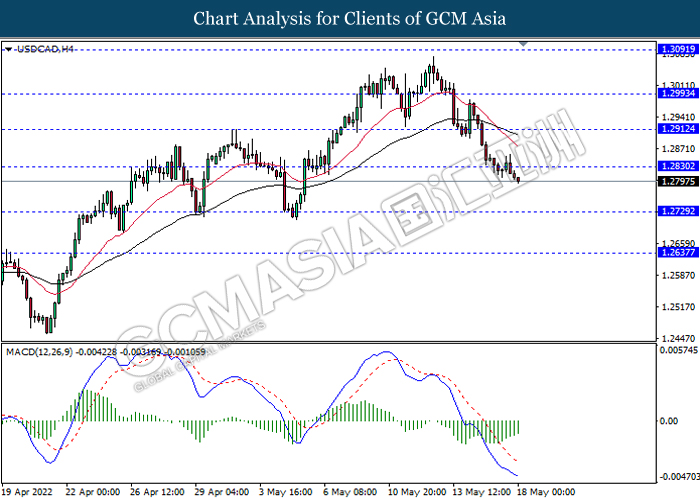Click the 19 Apr 2022 date label

pyautogui.click(x=27, y=492)
